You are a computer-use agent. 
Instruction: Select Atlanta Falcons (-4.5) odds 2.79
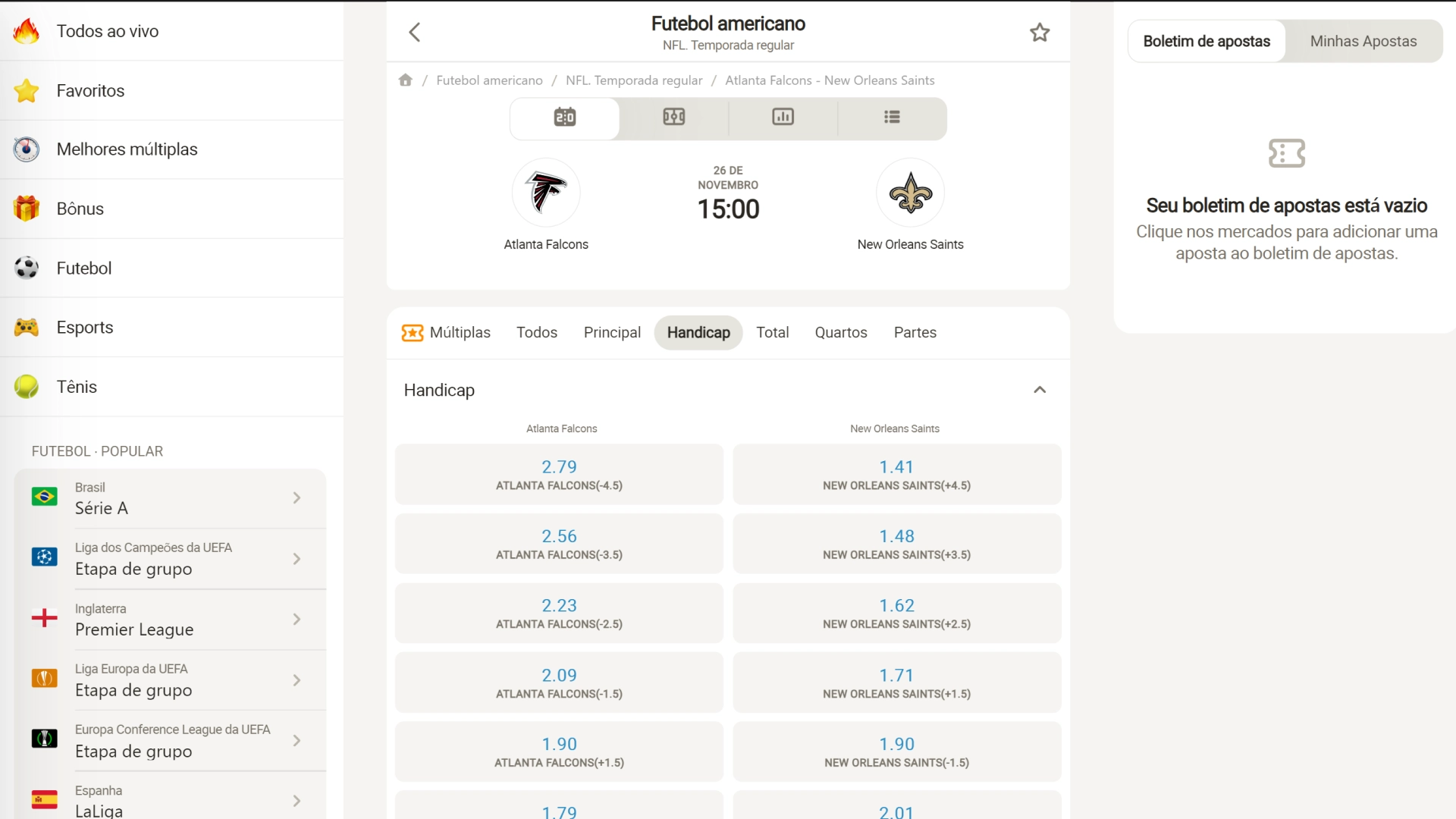coord(559,475)
